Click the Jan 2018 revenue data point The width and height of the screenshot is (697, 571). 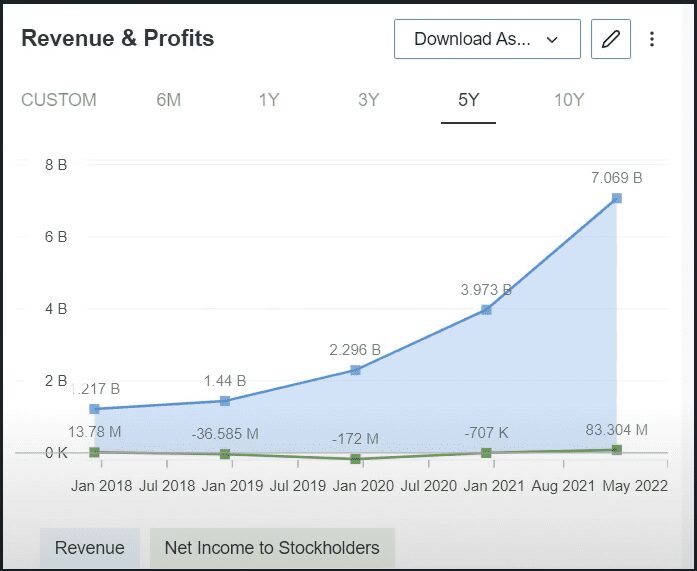tap(94, 409)
